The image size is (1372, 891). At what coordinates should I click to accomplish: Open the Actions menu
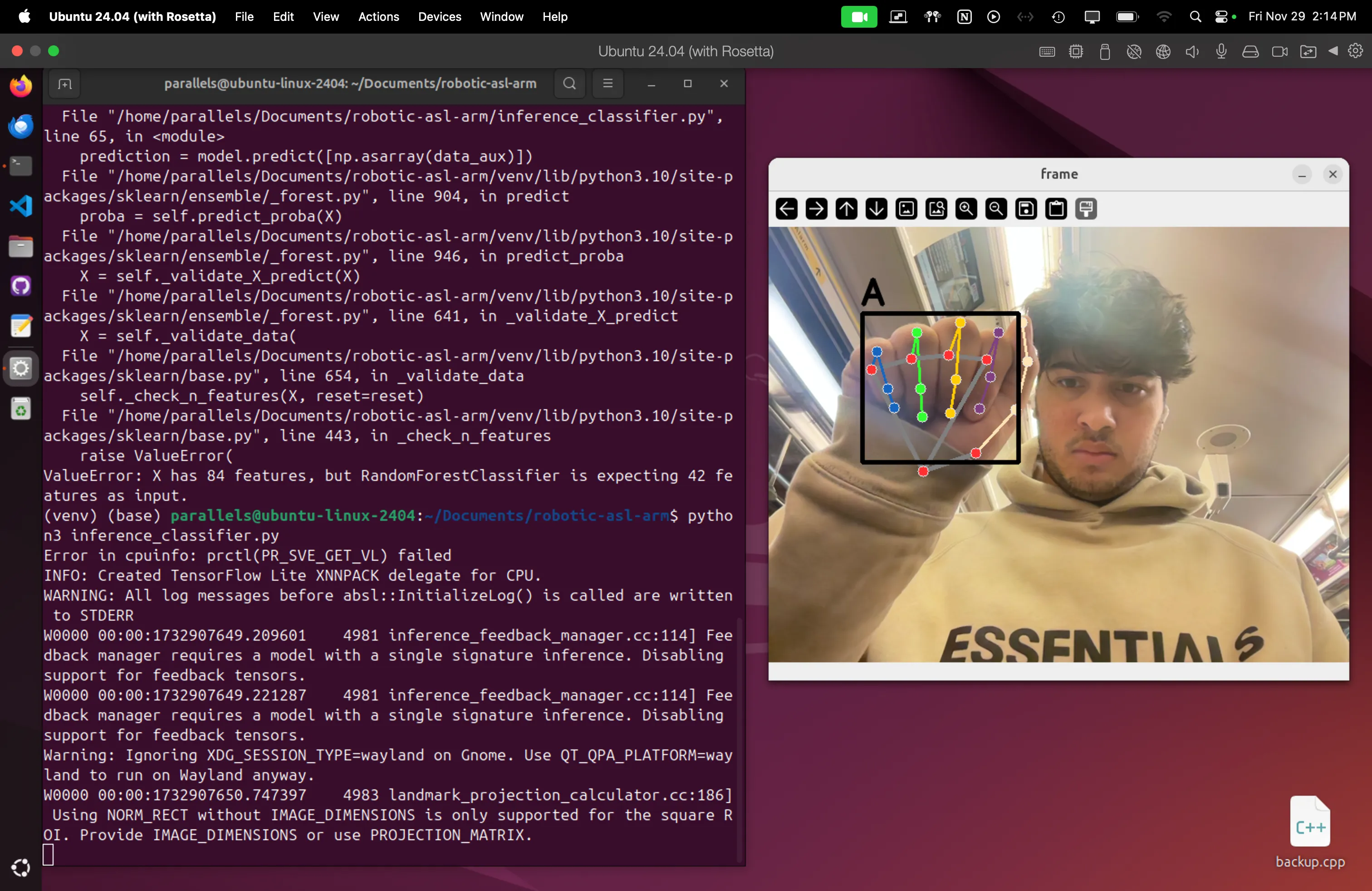378,17
